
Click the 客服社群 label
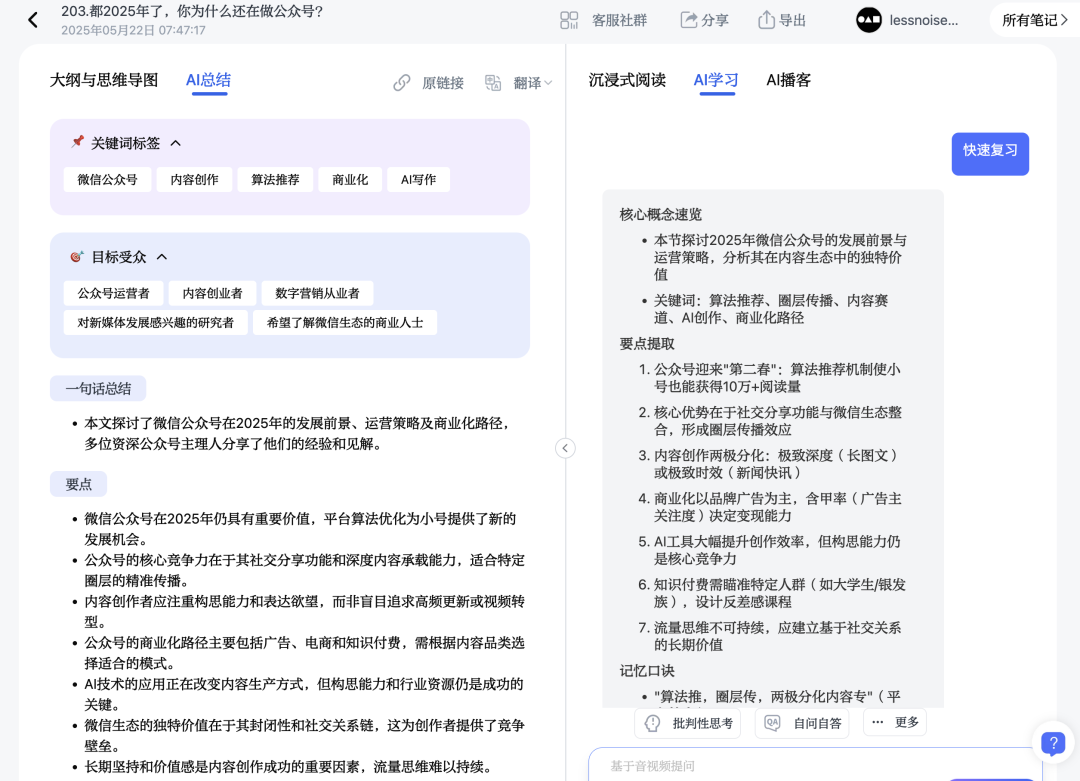pyautogui.click(x=619, y=20)
